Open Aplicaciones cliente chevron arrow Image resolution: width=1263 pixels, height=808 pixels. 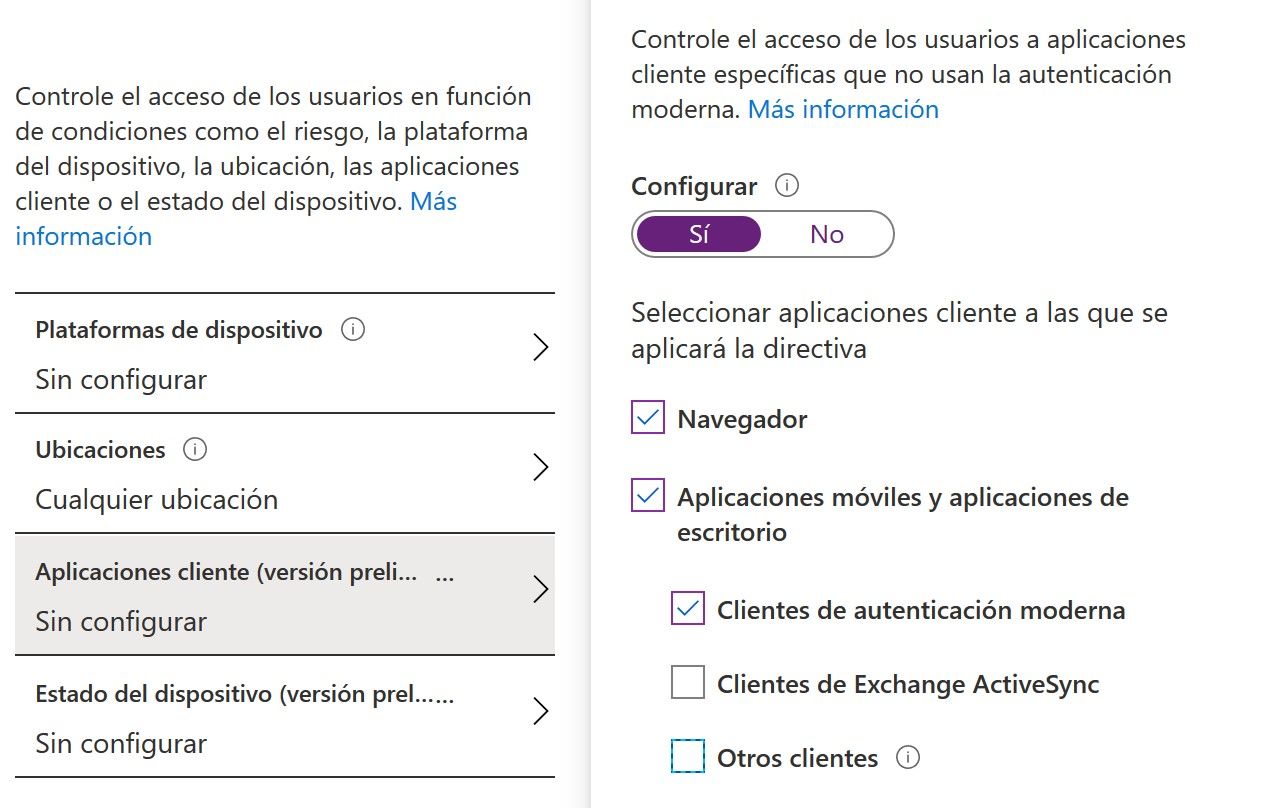(x=541, y=590)
